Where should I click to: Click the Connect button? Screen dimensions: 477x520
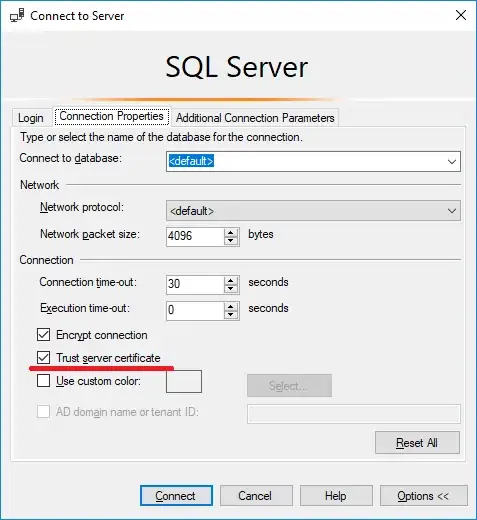click(176, 496)
